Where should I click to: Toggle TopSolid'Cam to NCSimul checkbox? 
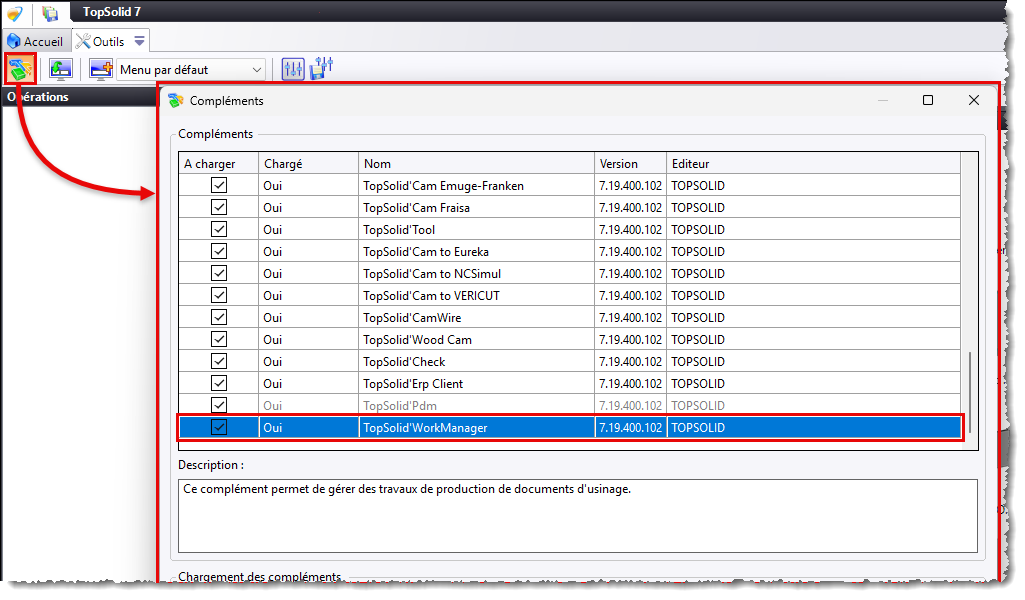coord(219,273)
